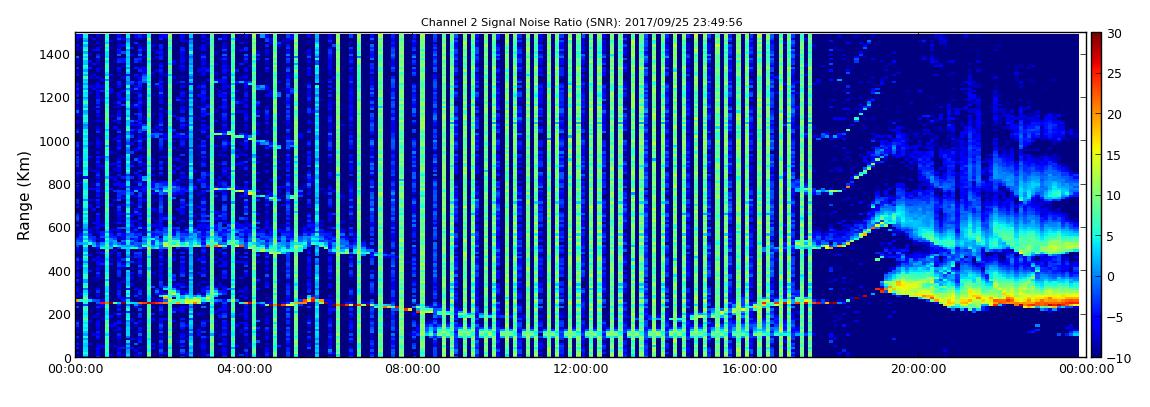Click the colorbar value 25 label
Viewport: 1150px width, 407px height.
[1114, 74]
